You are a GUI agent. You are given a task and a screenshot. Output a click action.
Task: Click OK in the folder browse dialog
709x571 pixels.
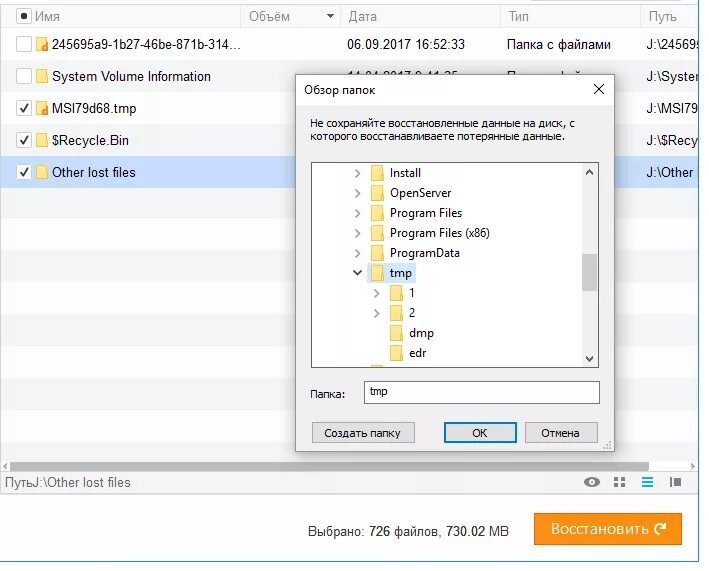point(480,433)
